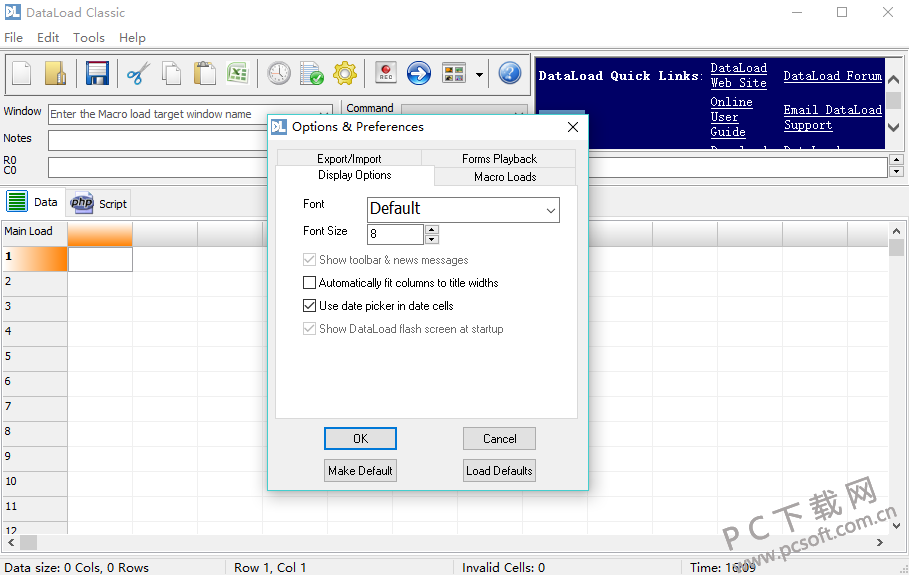The height and width of the screenshot is (575, 909).
Task: Toggle Show DataLoad flash screen at startup
Action: pos(310,329)
